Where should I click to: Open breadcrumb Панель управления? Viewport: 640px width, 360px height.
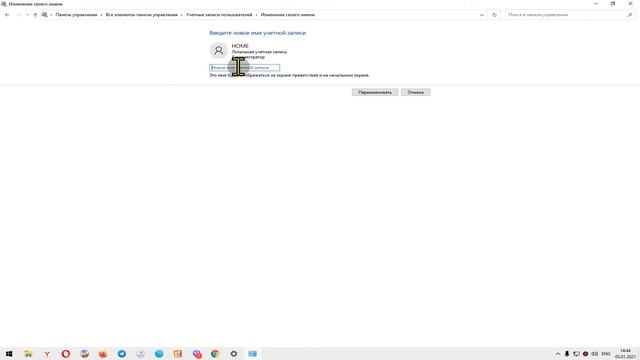(x=76, y=15)
